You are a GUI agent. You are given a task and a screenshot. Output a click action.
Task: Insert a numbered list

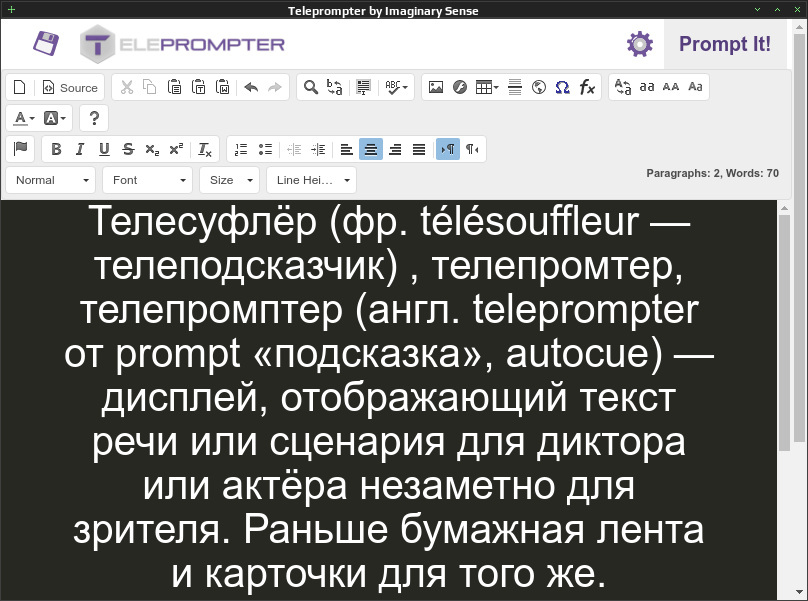coord(241,149)
